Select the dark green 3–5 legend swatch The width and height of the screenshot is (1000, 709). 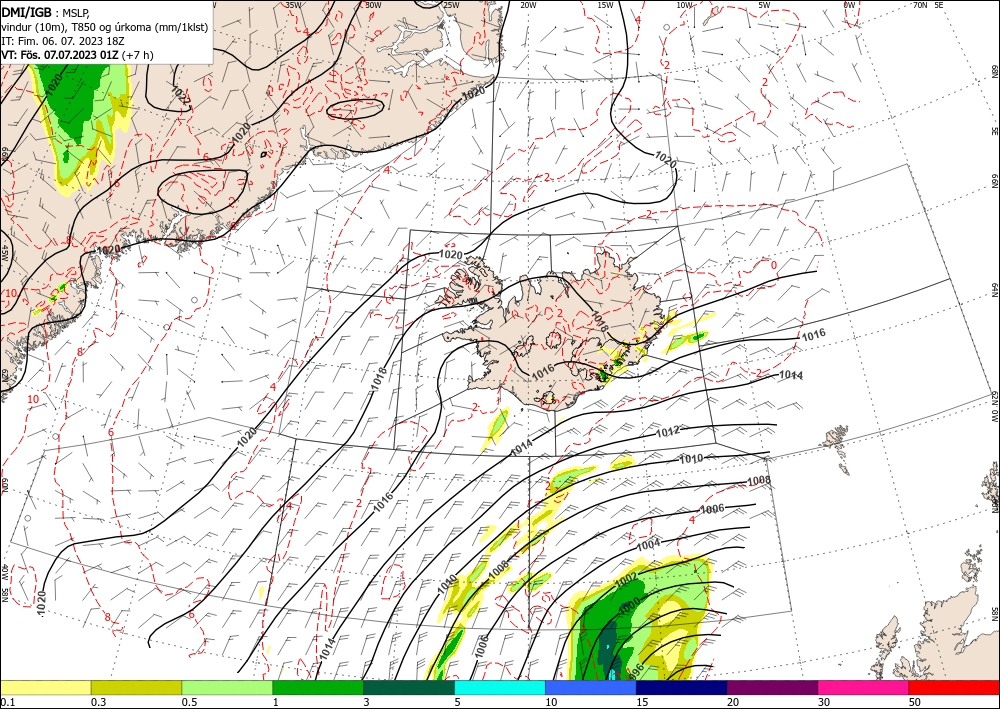[x=409, y=687]
